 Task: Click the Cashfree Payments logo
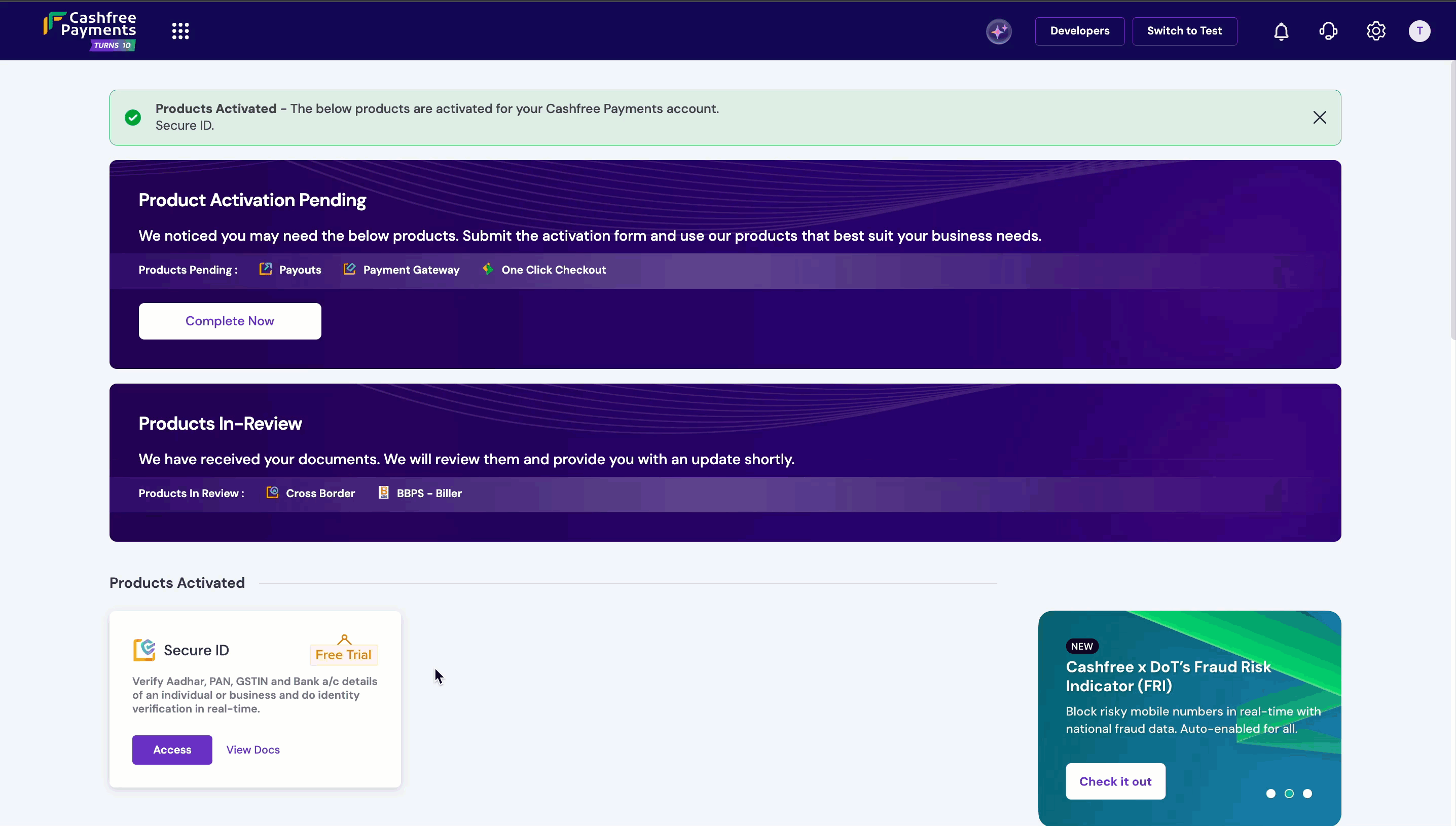[89, 29]
